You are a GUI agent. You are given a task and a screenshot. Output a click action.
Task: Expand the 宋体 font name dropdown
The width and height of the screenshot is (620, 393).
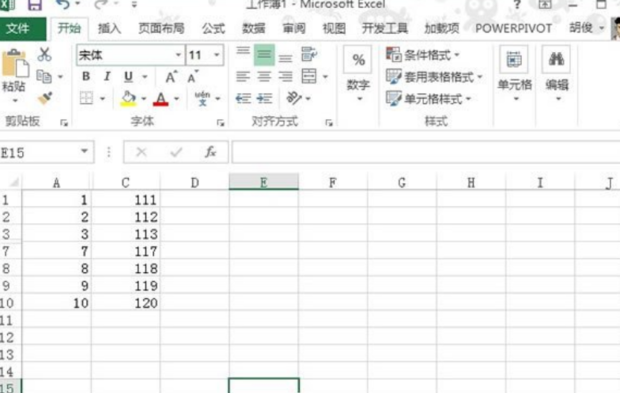pyautogui.click(x=178, y=55)
